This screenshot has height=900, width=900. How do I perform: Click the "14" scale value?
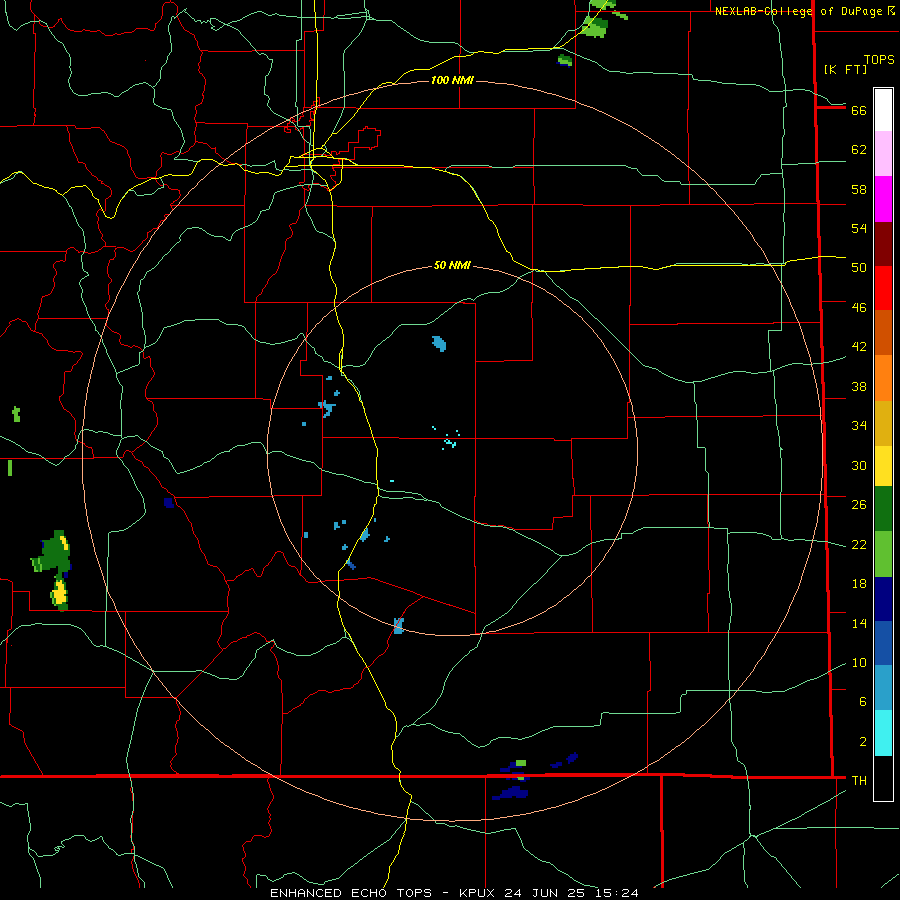click(859, 623)
